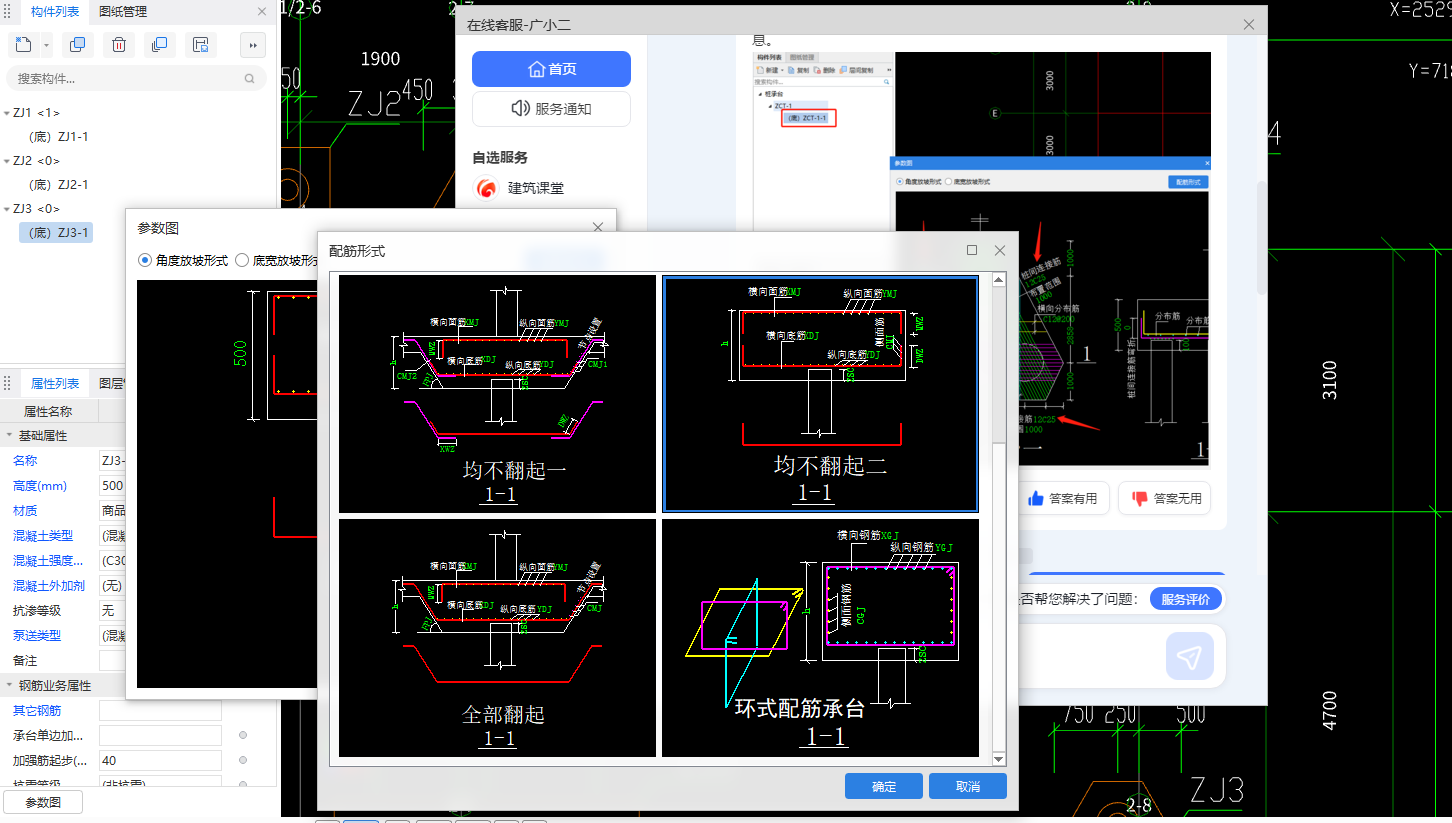
Task: Click the scroll down arrow in 配筋形式
Action: pyautogui.click(x=998, y=760)
